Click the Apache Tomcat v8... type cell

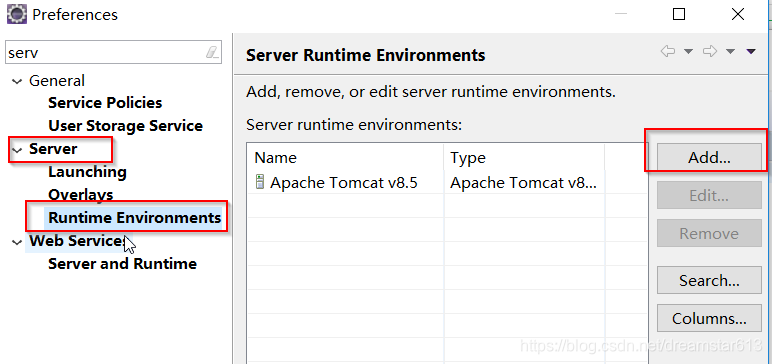[523, 183]
